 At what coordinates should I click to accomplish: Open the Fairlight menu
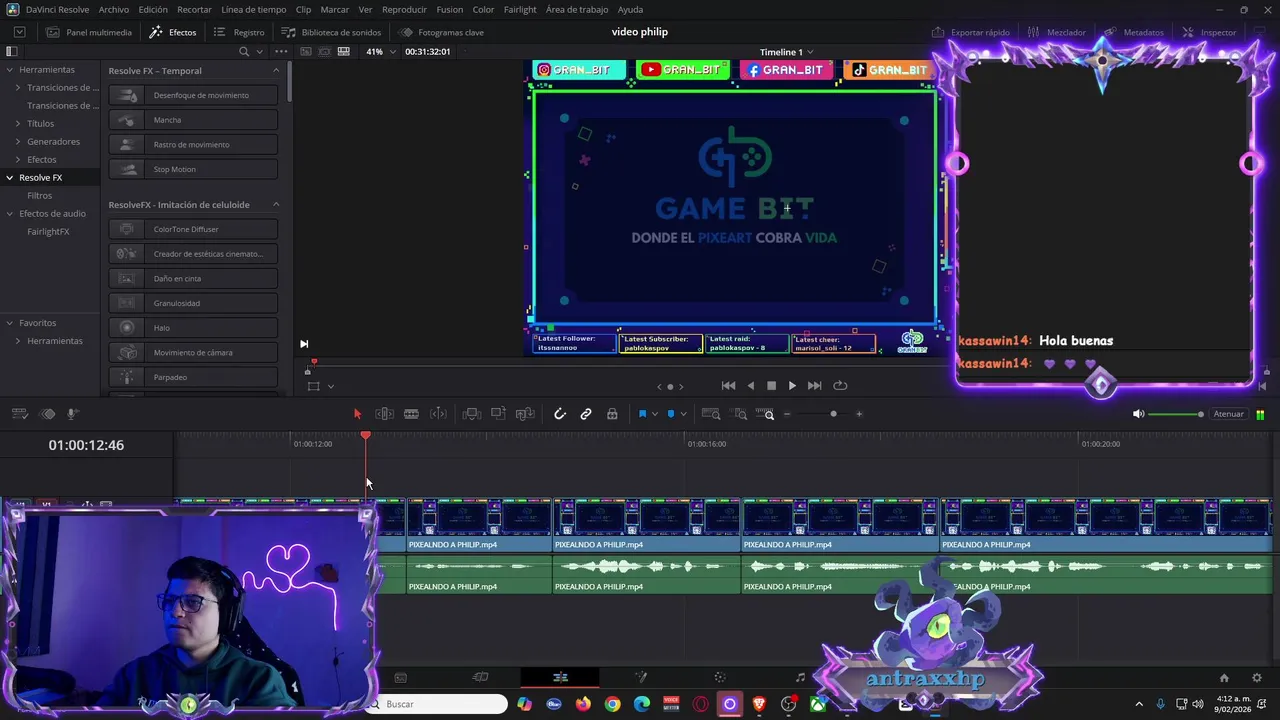520,9
